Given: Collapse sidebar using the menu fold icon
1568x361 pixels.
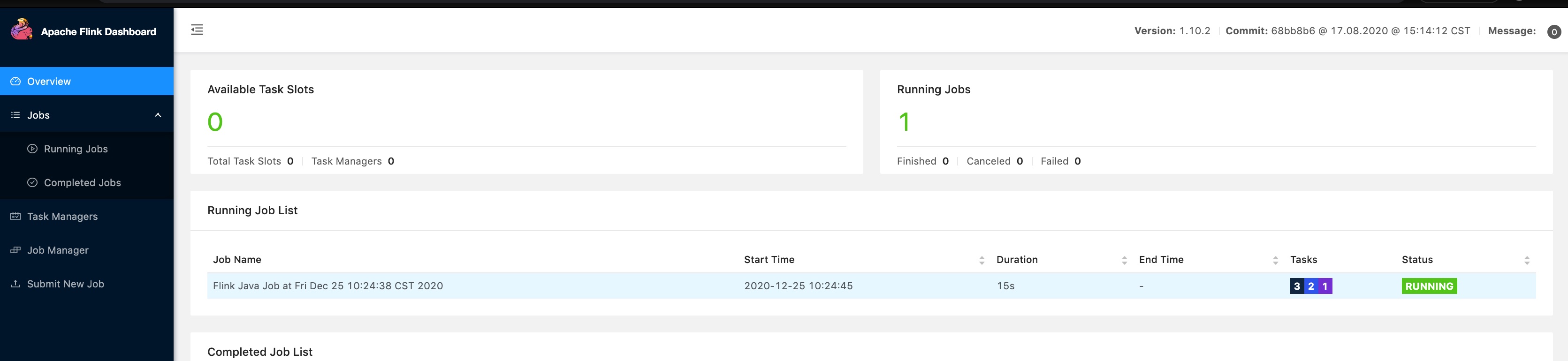Looking at the screenshot, I should click(197, 30).
